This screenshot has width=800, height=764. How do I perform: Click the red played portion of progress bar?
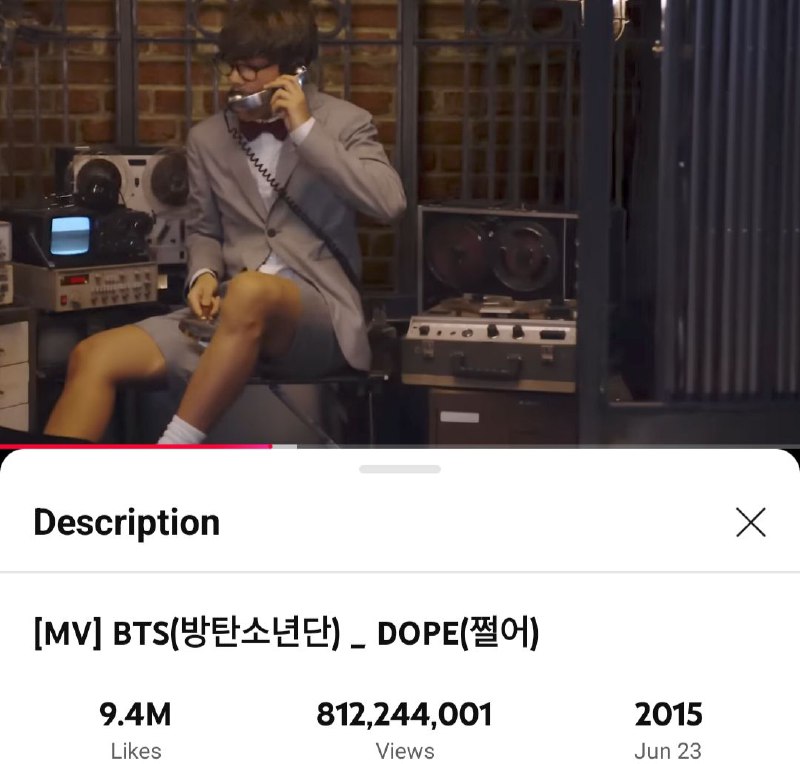[x=136, y=446]
